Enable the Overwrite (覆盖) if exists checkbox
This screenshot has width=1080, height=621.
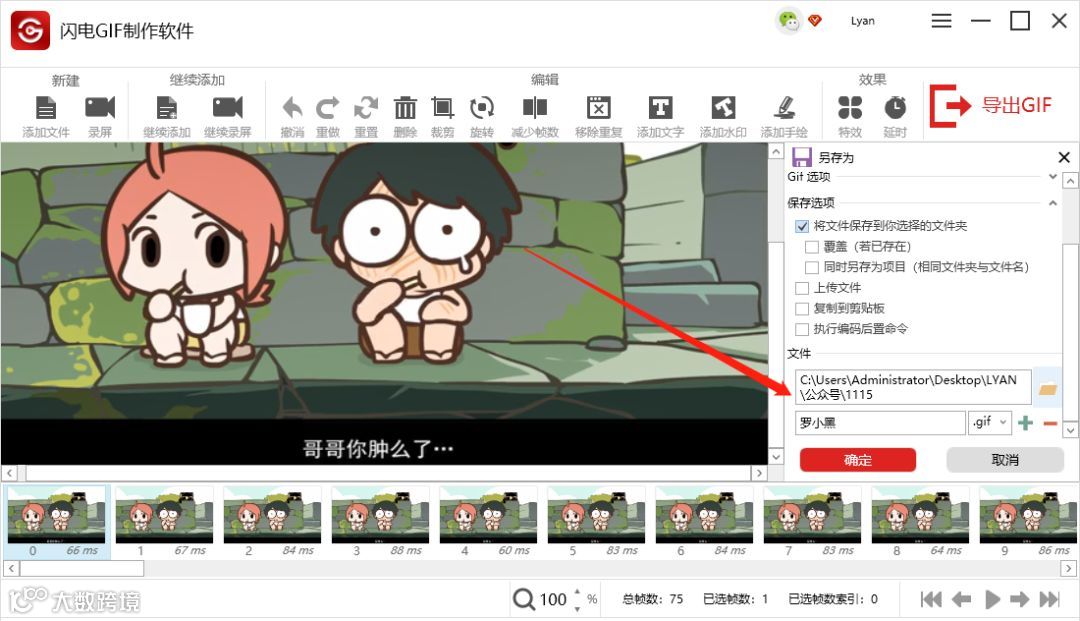811,246
